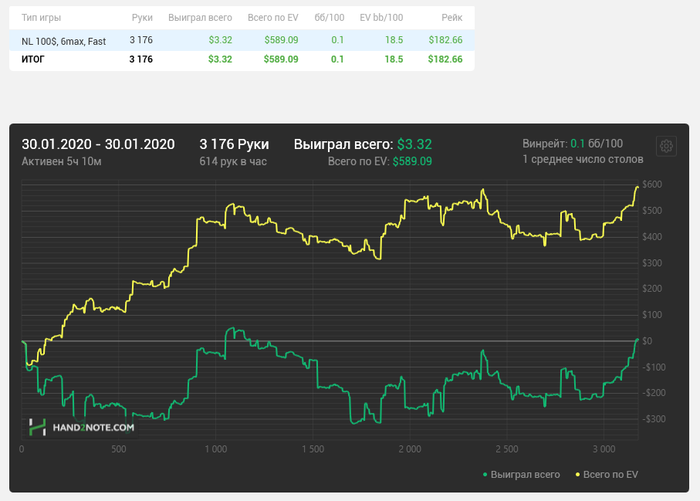This screenshot has height=501, width=700.
Task: Sort table by 'Руки' column header
Action: pyautogui.click(x=142, y=18)
